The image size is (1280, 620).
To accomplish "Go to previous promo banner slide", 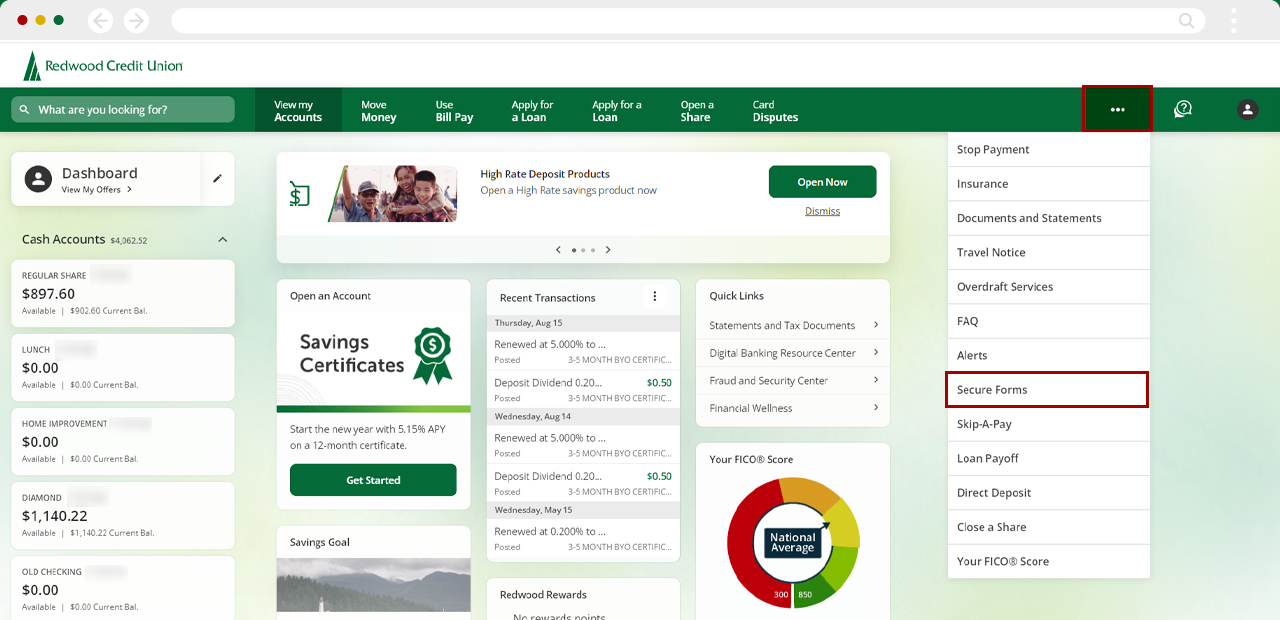I will click(x=558, y=250).
